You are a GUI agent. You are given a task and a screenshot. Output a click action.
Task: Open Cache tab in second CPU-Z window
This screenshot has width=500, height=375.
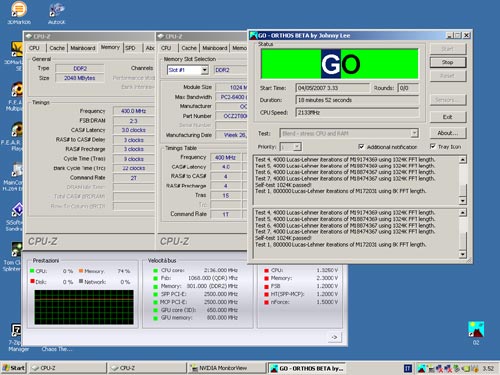pos(189,48)
